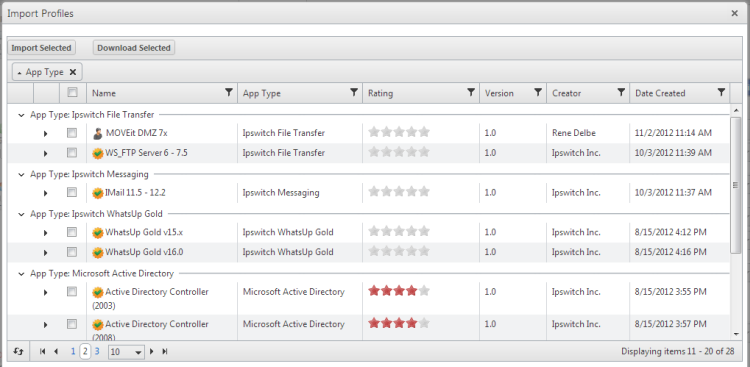
Task: Open the Date Created column filter icon
Action: 721,92
